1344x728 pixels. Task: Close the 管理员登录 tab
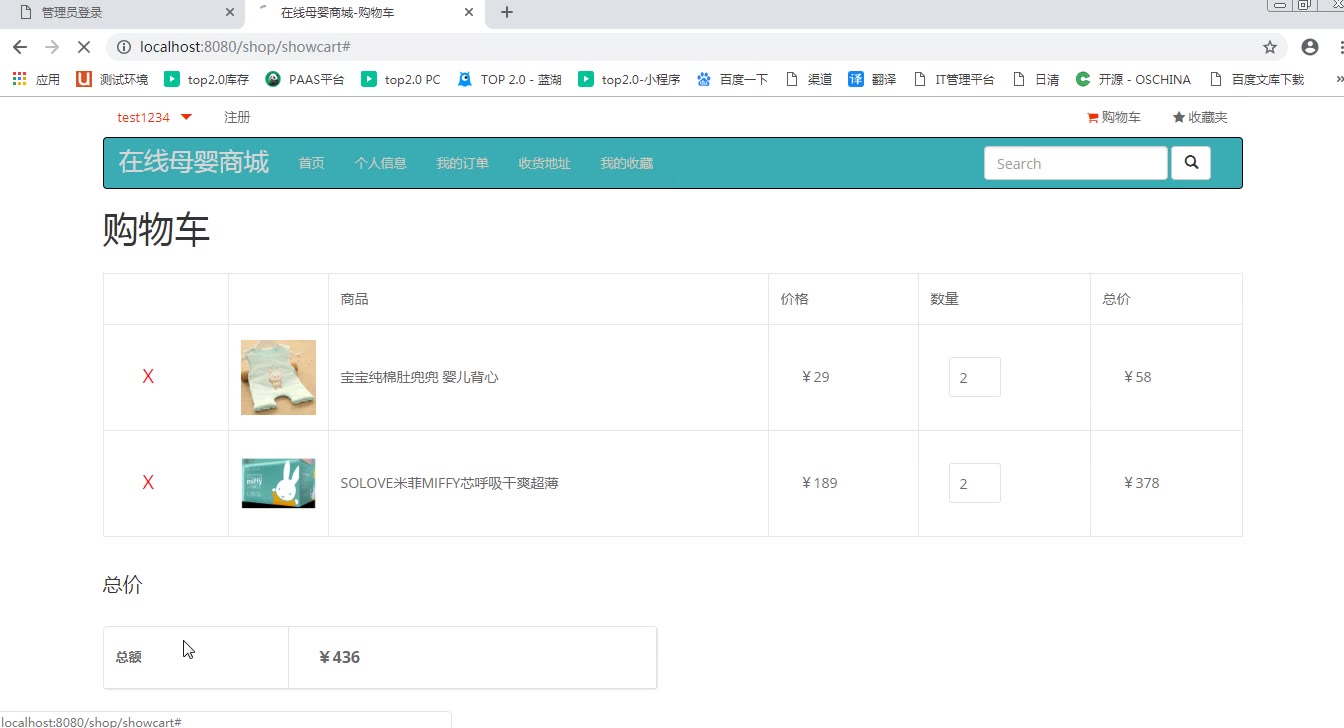[230, 13]
